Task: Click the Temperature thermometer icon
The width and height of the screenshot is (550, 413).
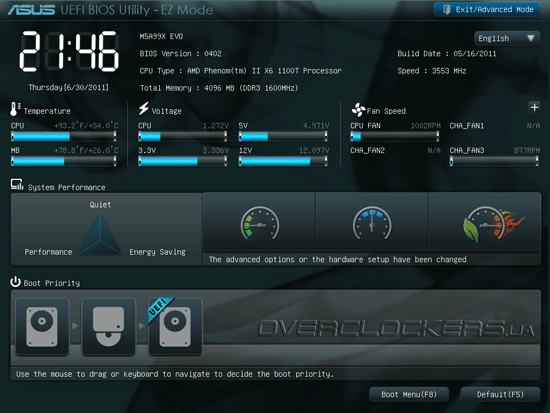Action: coord(14,109)
